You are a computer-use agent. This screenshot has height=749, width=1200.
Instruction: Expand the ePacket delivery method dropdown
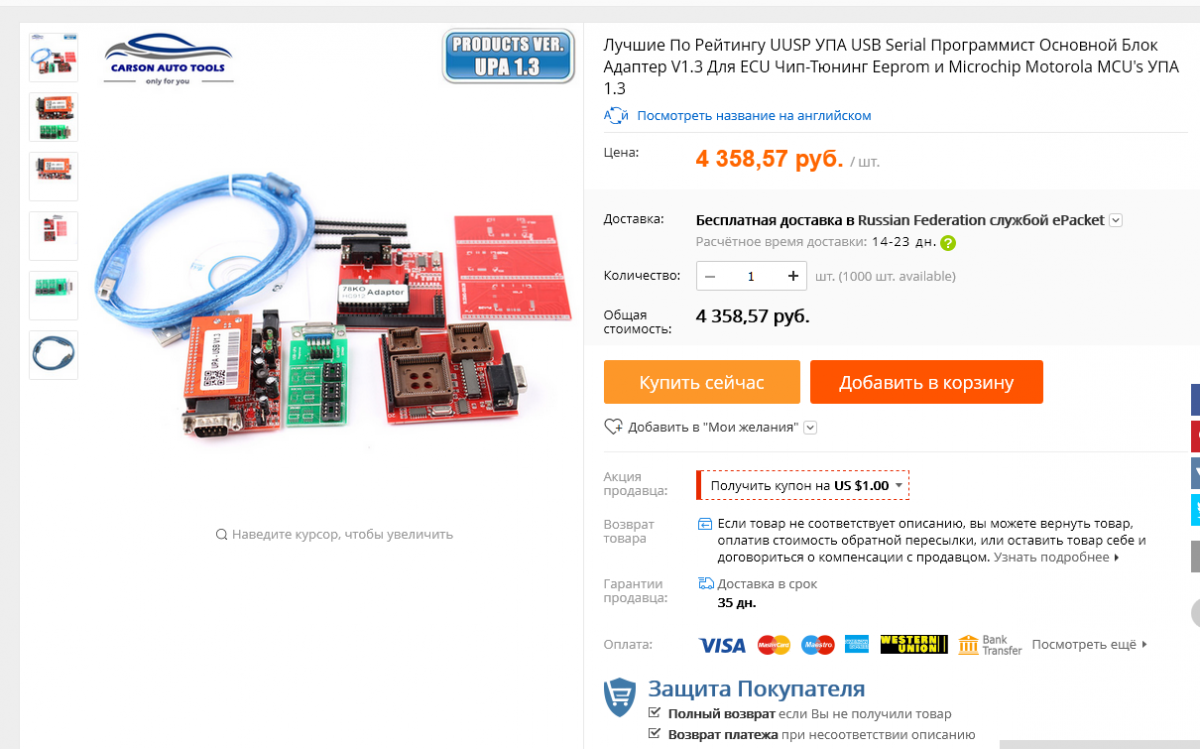1116,221
